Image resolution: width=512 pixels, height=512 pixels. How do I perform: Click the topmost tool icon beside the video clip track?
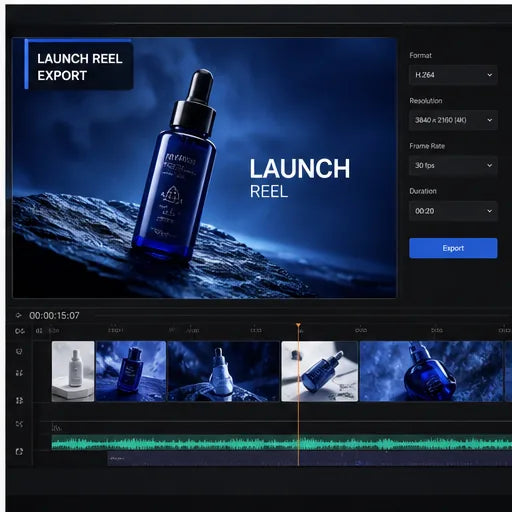click(x=19, y=351)
